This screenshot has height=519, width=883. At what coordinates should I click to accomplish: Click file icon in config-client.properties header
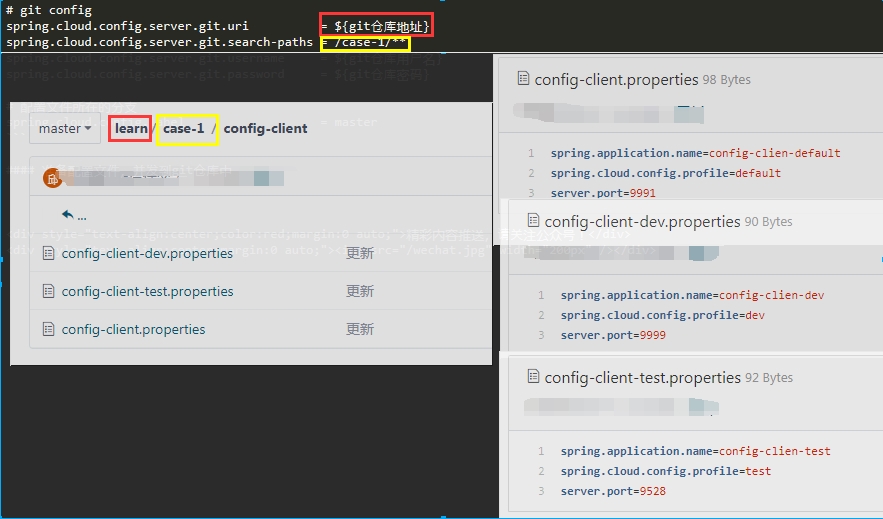pos(523,79)
